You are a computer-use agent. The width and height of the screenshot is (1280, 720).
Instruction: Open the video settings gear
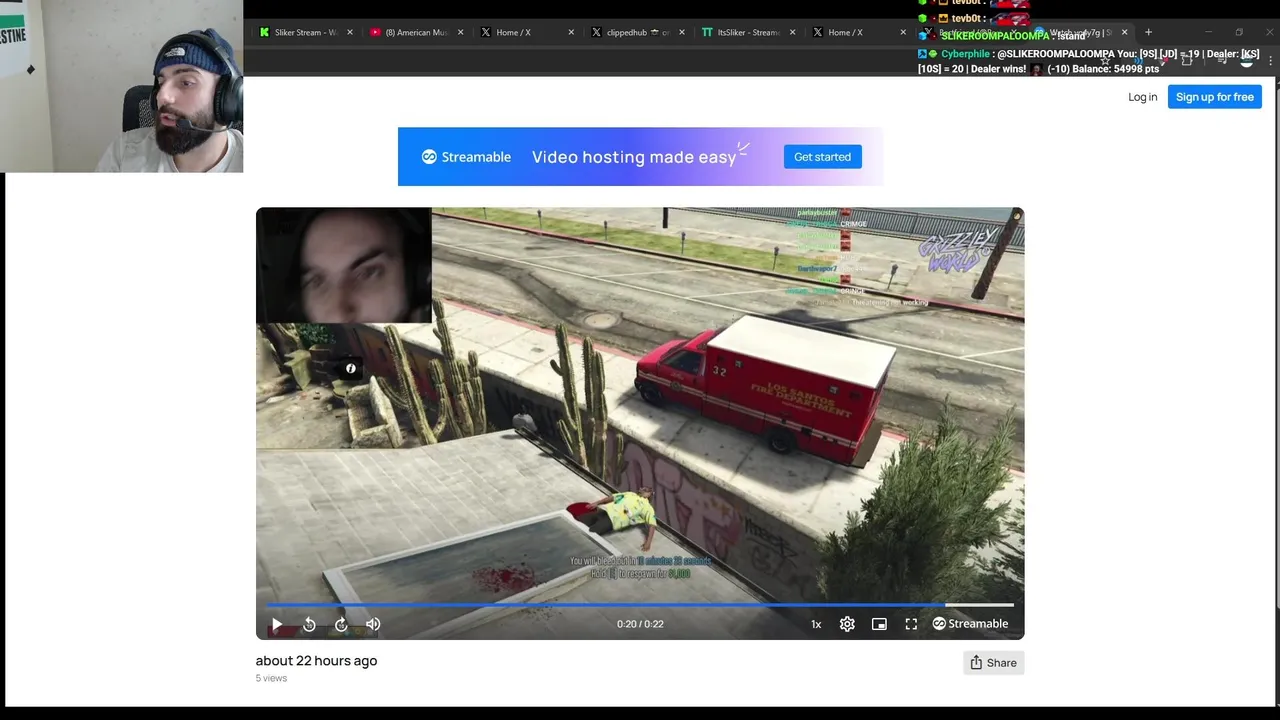[x=847, y=624]
